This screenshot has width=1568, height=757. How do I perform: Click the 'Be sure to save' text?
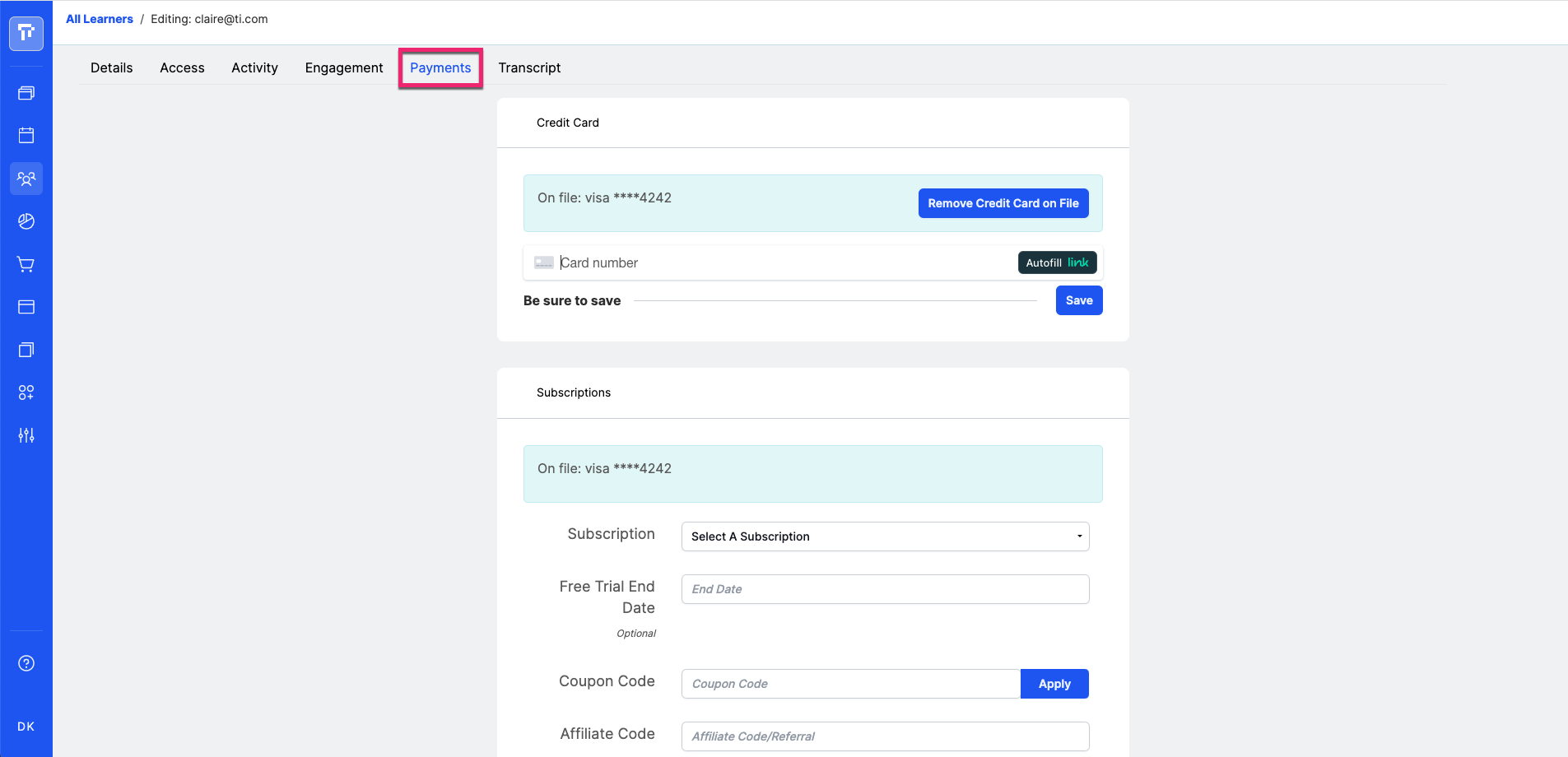coord(572,300)
